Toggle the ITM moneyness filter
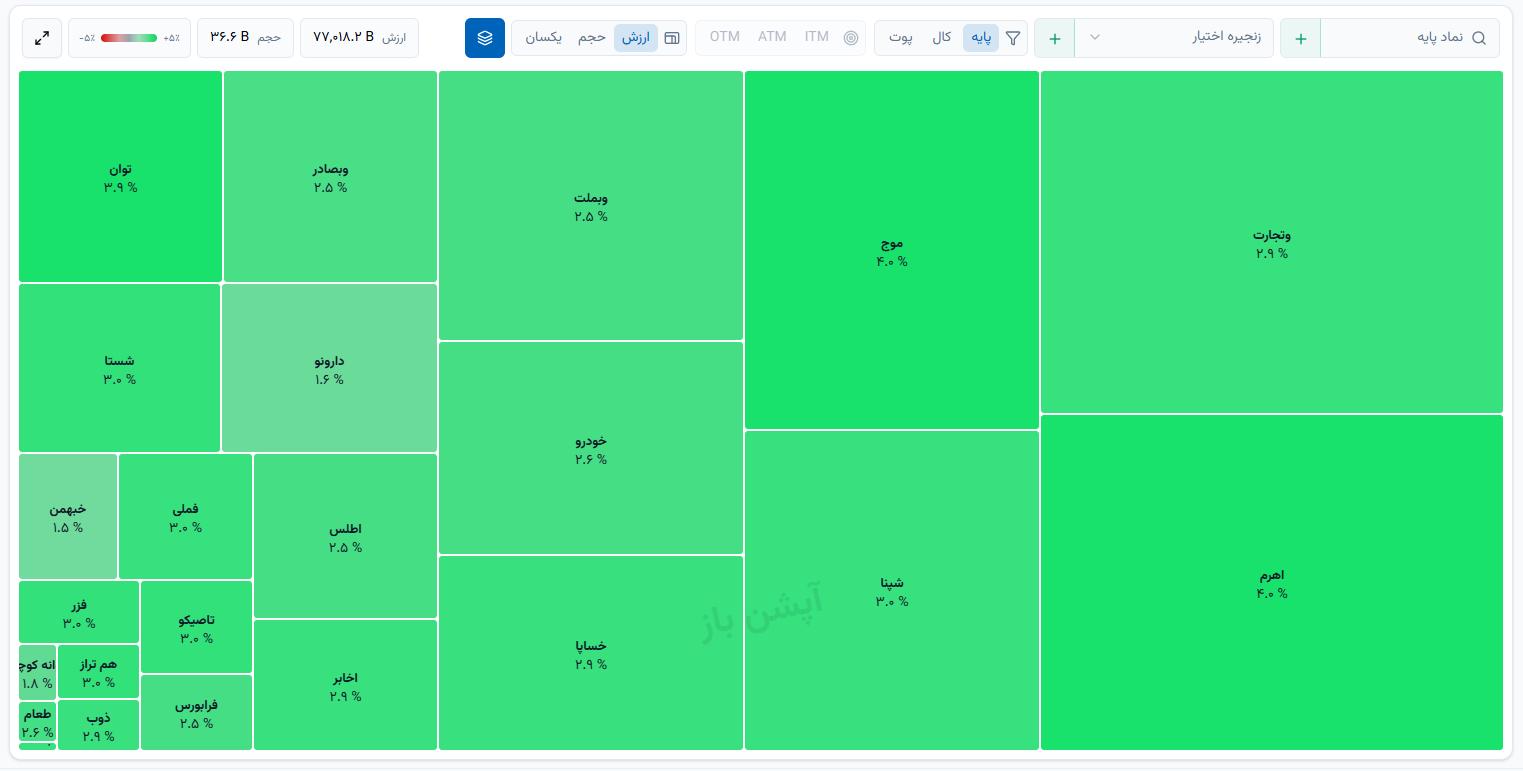The image size is (1523, 771). point(817,37)
